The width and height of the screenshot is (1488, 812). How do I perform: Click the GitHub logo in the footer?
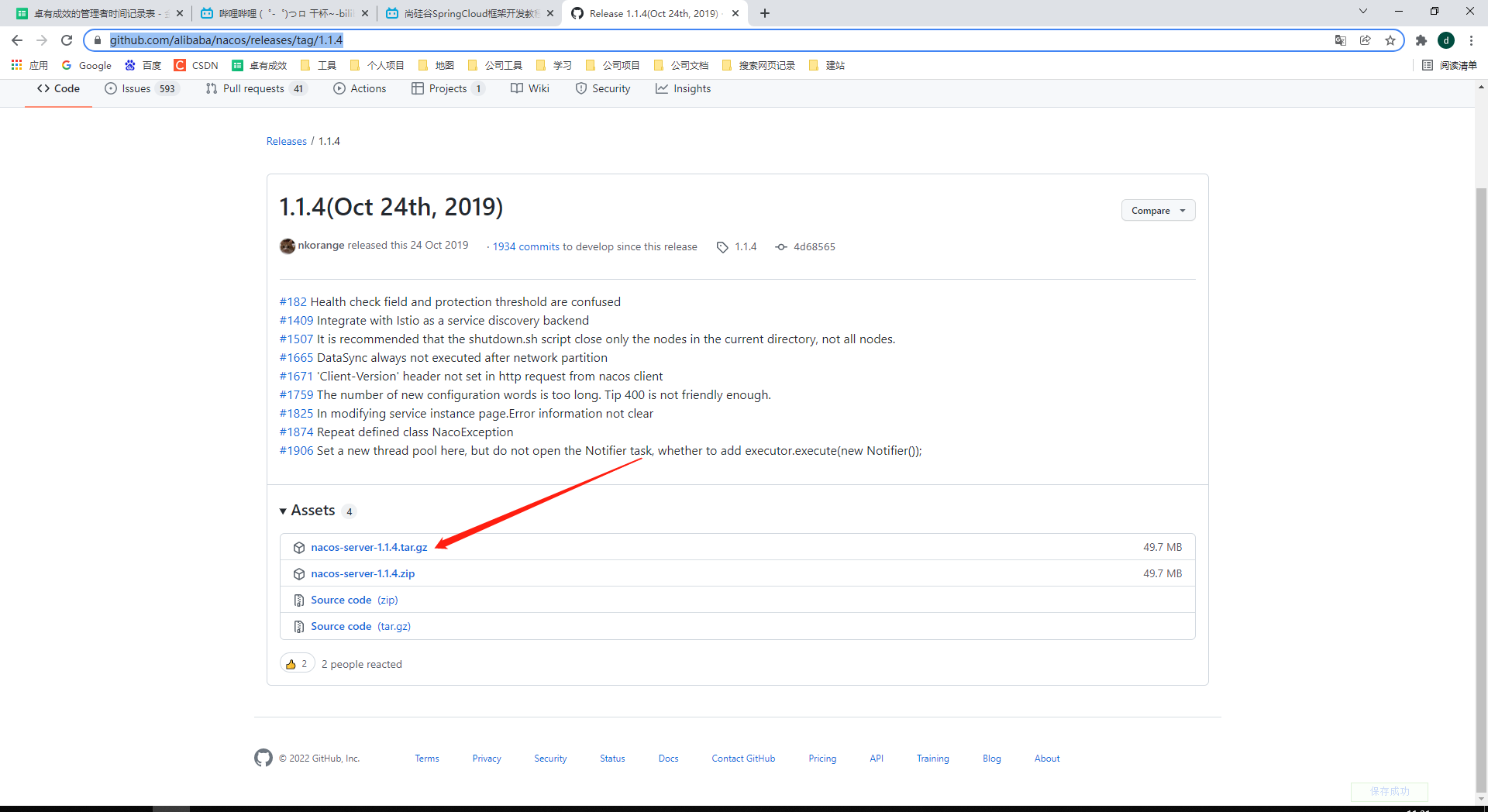[263, 758]
